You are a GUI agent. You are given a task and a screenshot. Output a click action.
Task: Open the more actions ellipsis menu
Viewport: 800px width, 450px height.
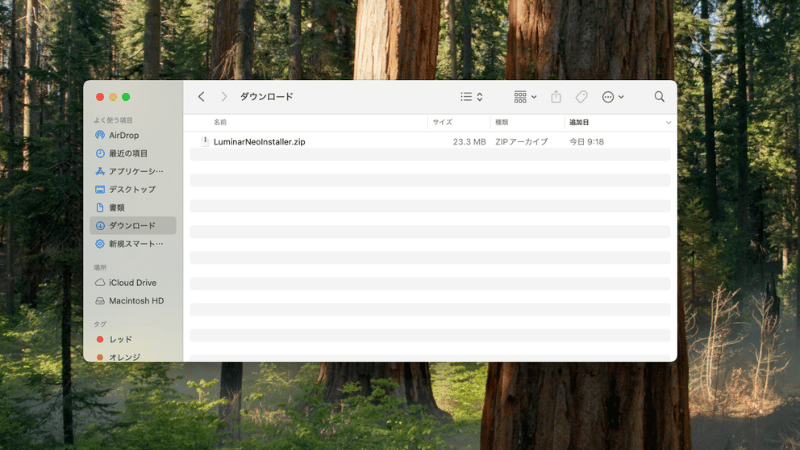[x=612, y=97]
